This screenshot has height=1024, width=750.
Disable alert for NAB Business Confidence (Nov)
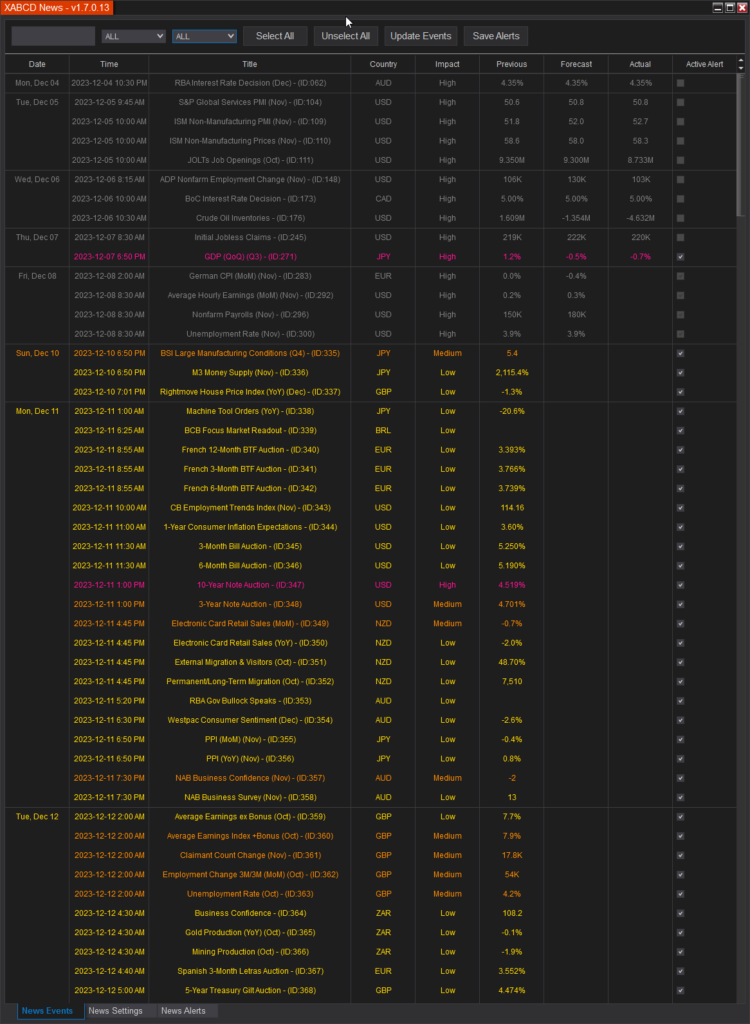tap(680, 778)
